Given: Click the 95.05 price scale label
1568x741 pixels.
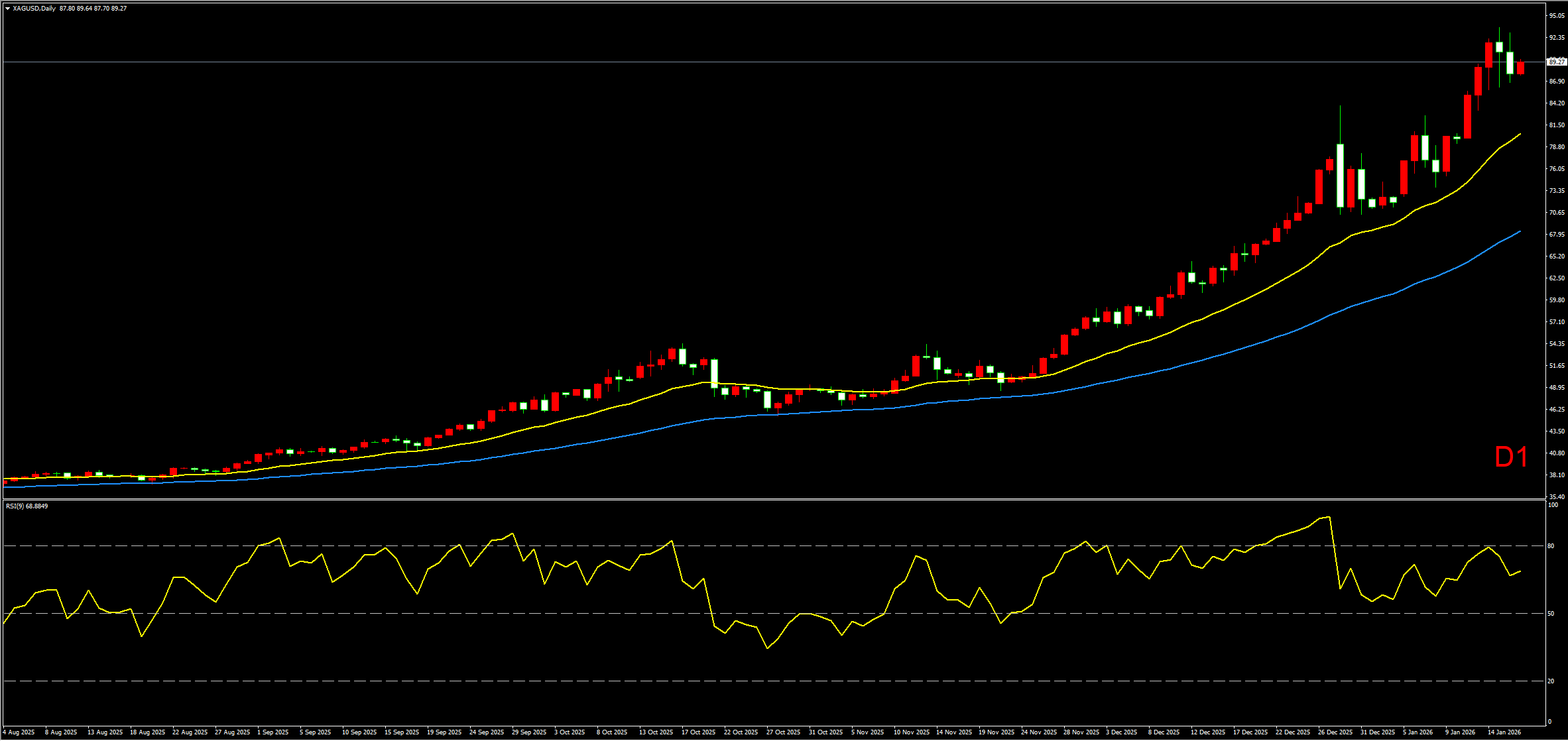Looking at the screenshot, I should pos(1556,15).
